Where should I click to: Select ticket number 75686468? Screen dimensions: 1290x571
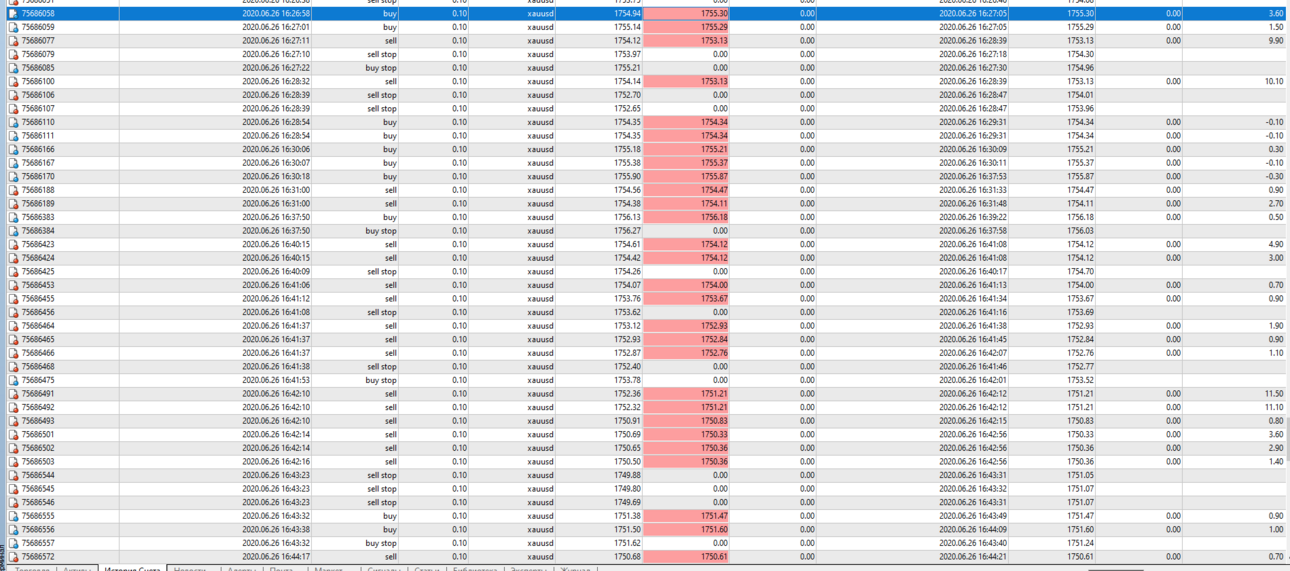coord(38,367)
